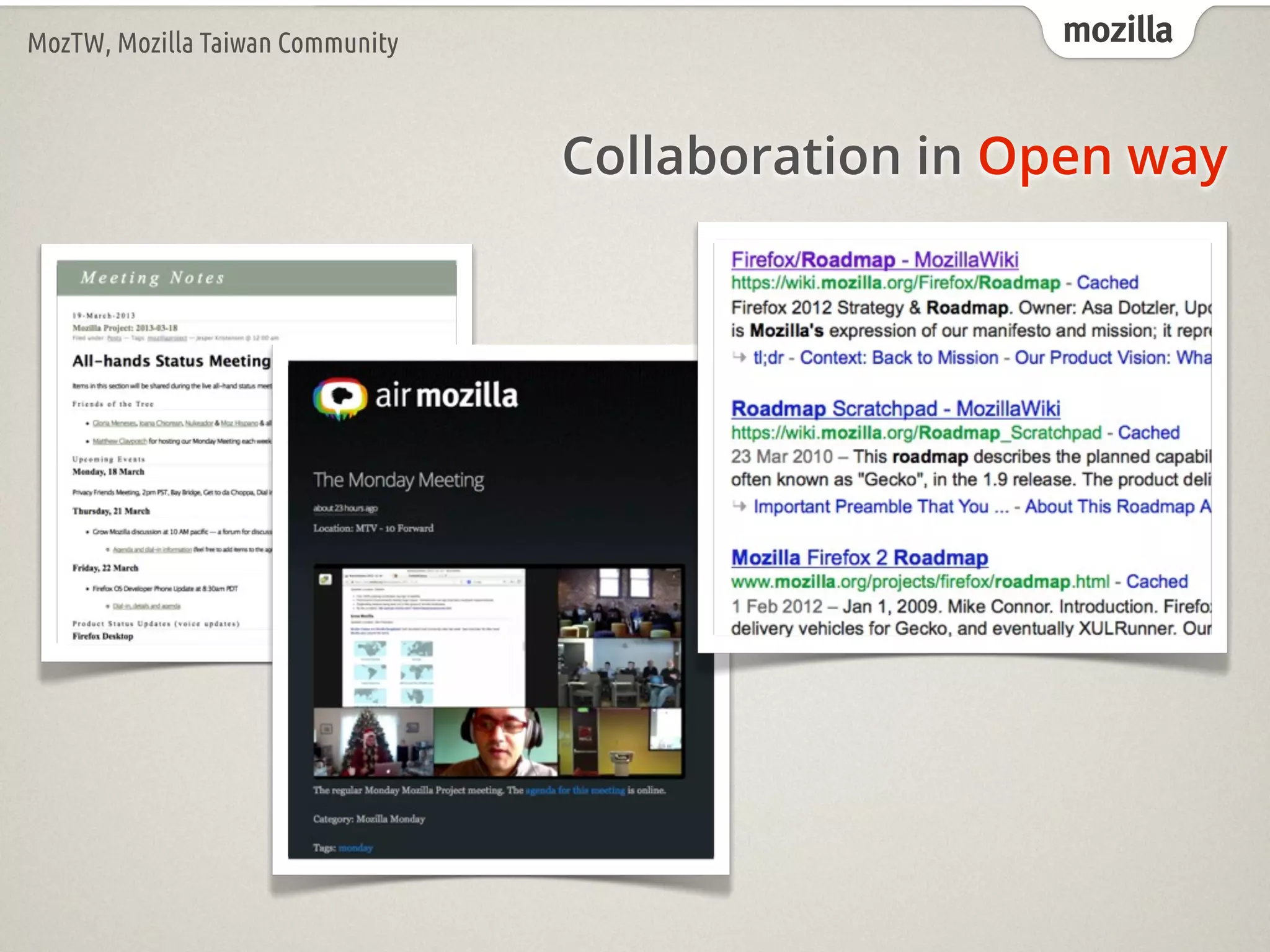Click 'Friday, 22 March' heading
Viewport: 1270px width, 952px height.
(x=105, y=568)
